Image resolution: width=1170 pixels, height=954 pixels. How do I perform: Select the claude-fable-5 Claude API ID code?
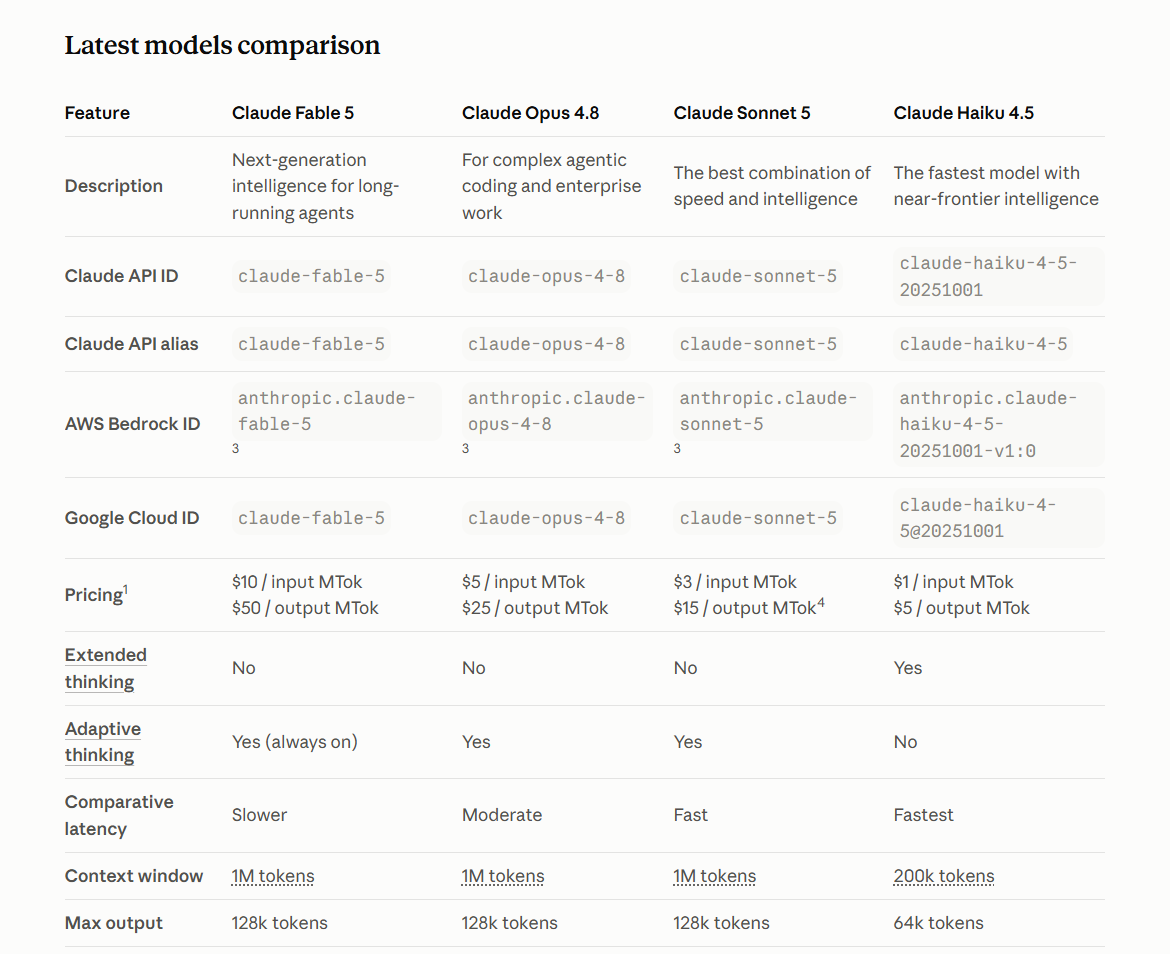point(311,276)
